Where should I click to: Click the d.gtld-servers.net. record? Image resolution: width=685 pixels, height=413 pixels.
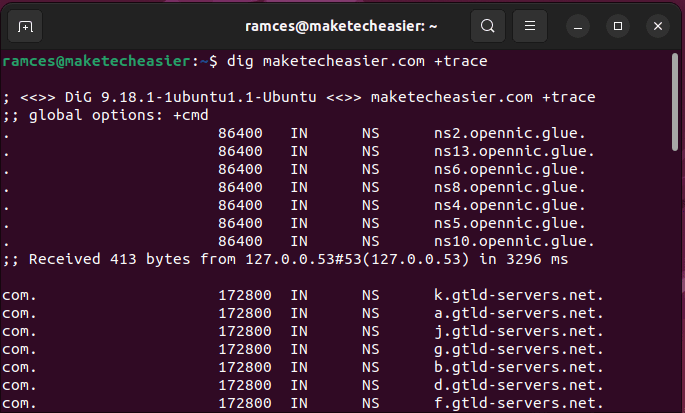pos(518,385)
